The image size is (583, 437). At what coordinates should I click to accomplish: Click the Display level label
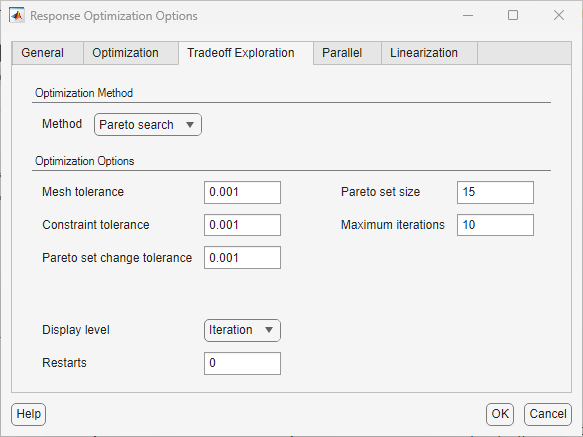coord(76,330)
